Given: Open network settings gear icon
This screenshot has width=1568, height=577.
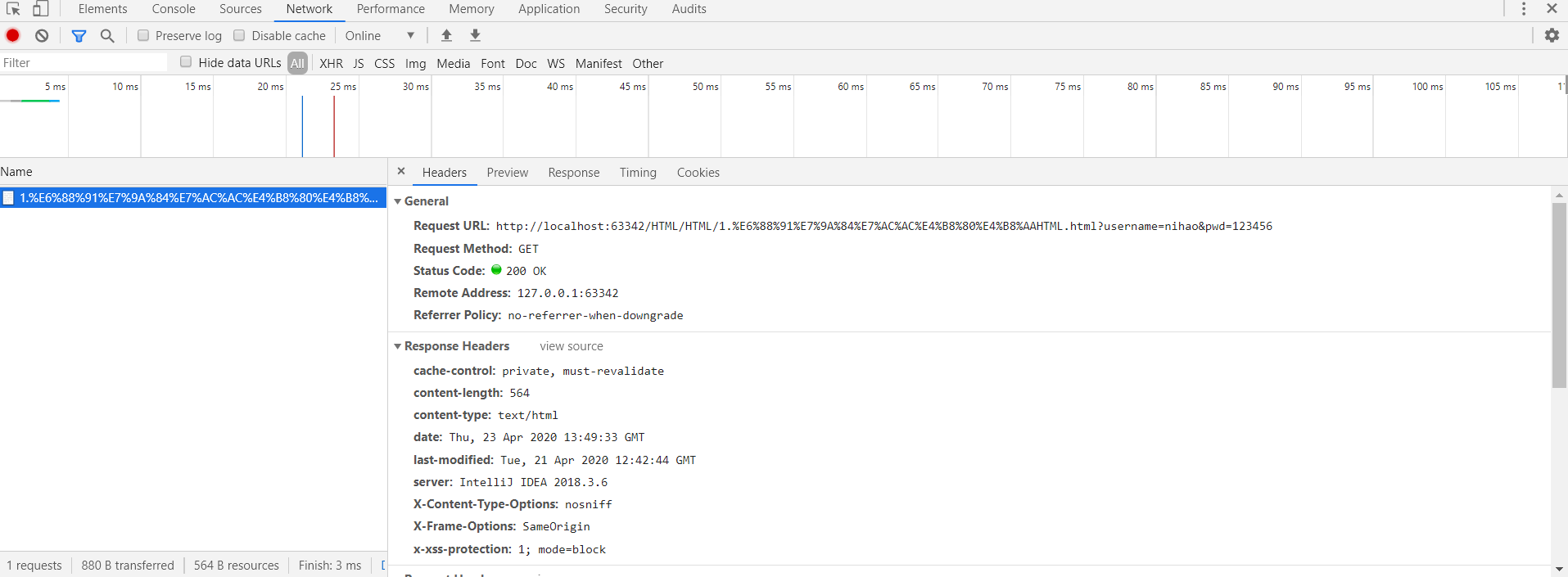Looking at the screenshot, I should [1552, 35].
